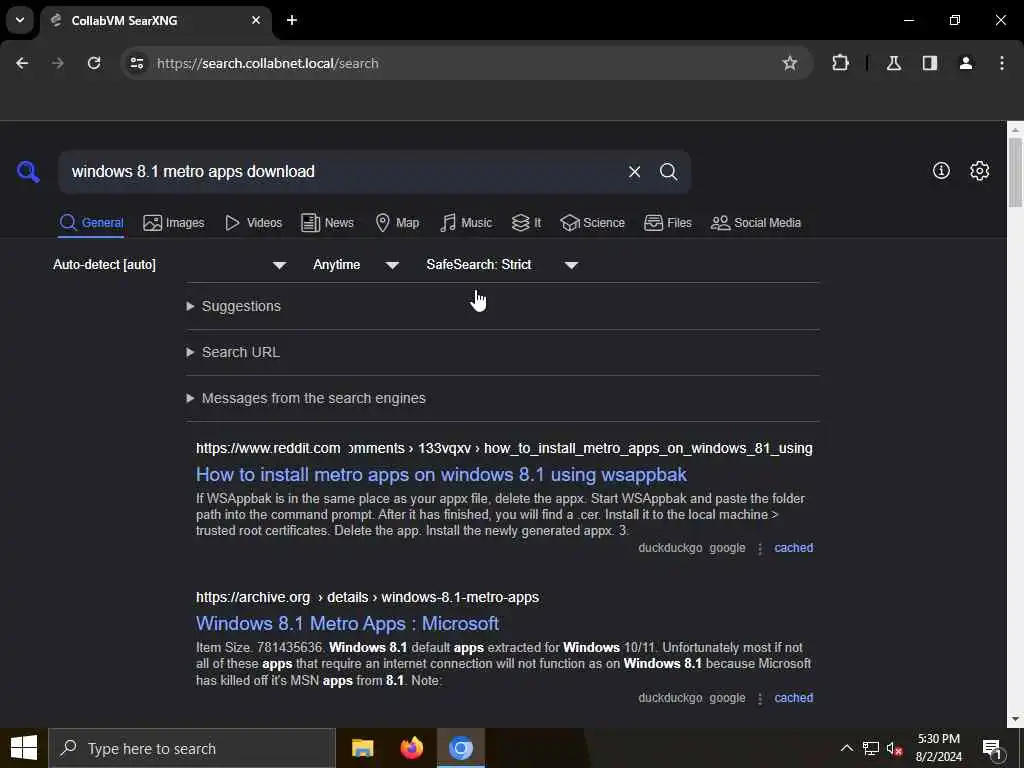Open the taskbar clock and date
1024x768 pixels.
[938, 748]
